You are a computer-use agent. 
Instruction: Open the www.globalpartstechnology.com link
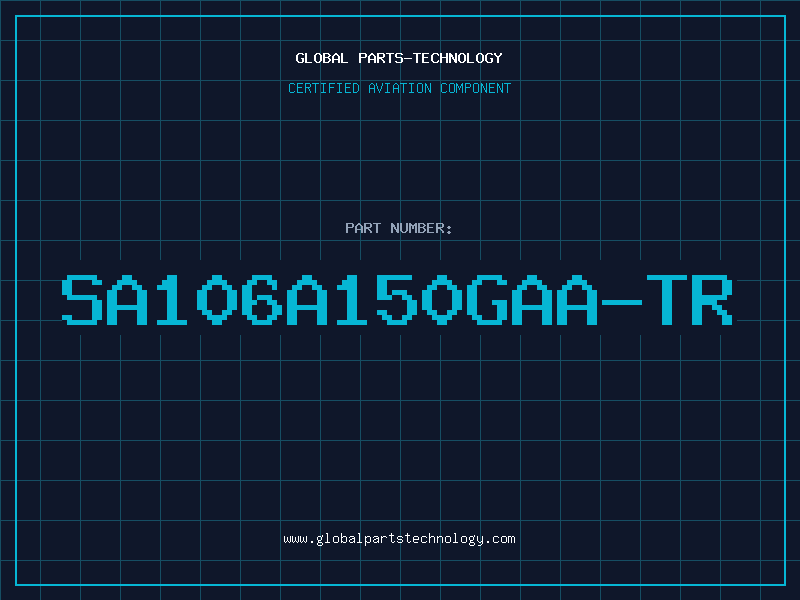399,539
